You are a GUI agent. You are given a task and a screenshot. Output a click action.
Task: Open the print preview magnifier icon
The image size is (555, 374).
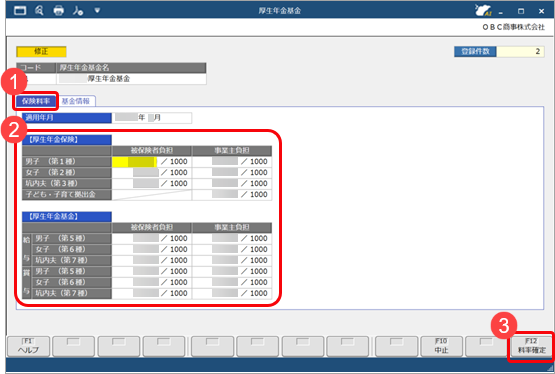tap(39, 11)
